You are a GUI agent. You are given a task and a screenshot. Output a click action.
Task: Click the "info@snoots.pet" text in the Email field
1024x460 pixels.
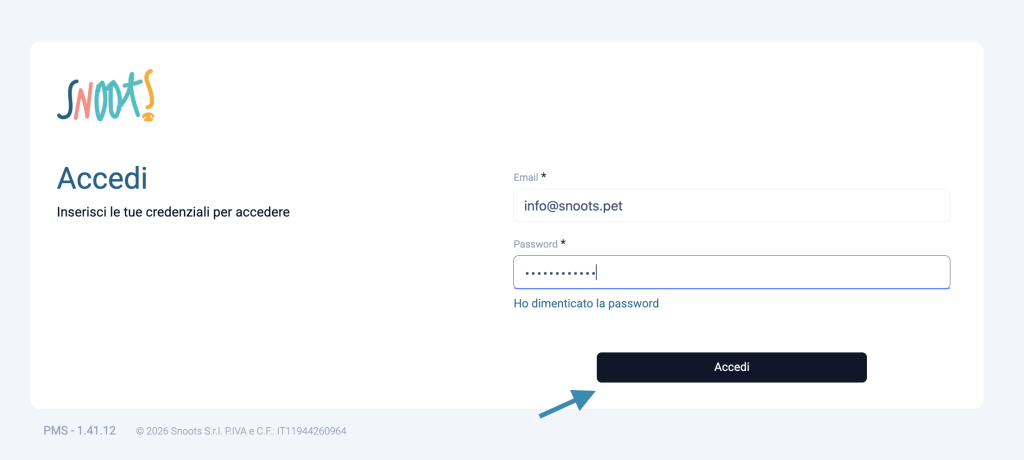[574, 206]
